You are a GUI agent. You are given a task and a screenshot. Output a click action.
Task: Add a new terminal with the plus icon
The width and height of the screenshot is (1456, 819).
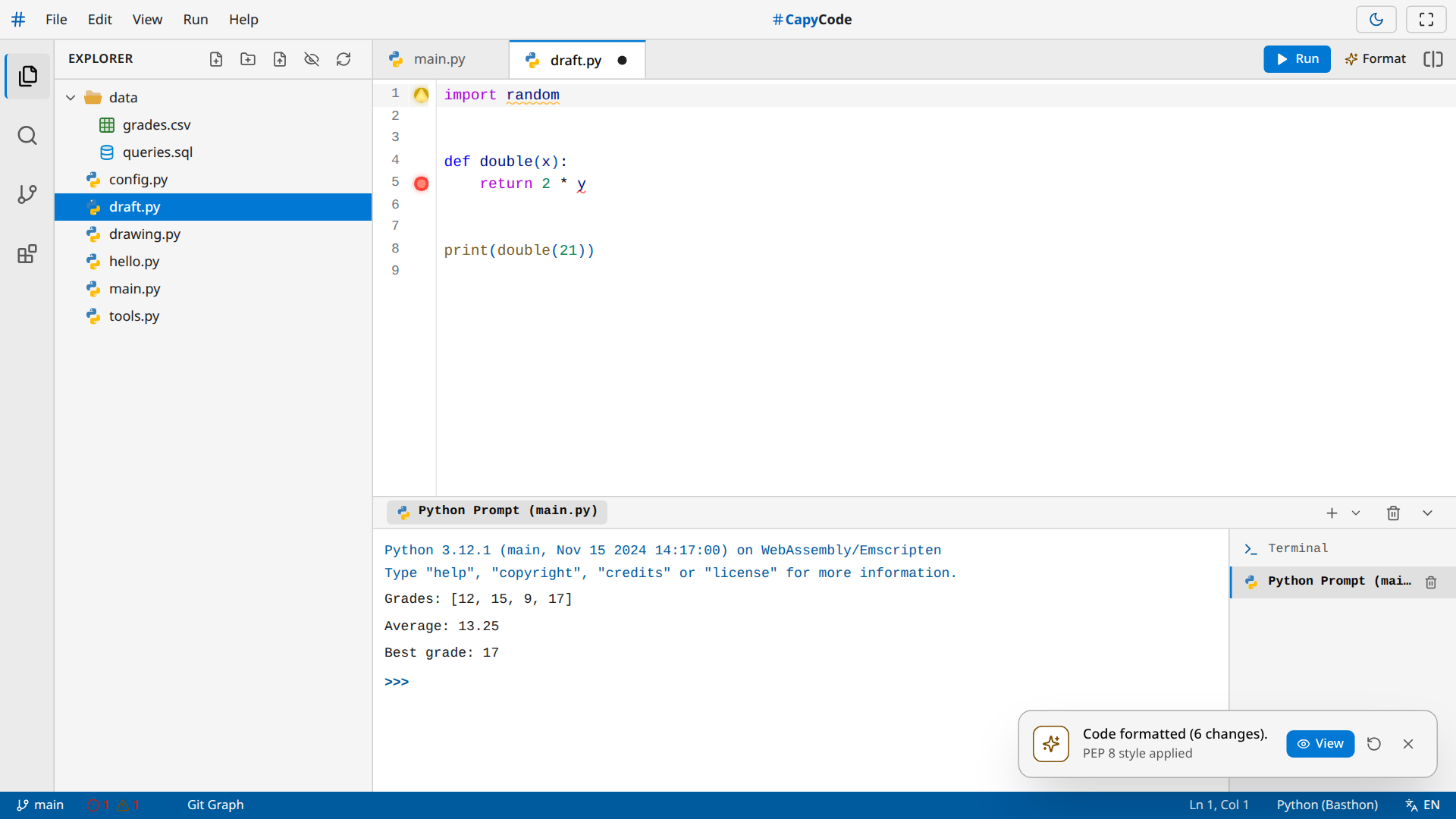pos(1332,513)
